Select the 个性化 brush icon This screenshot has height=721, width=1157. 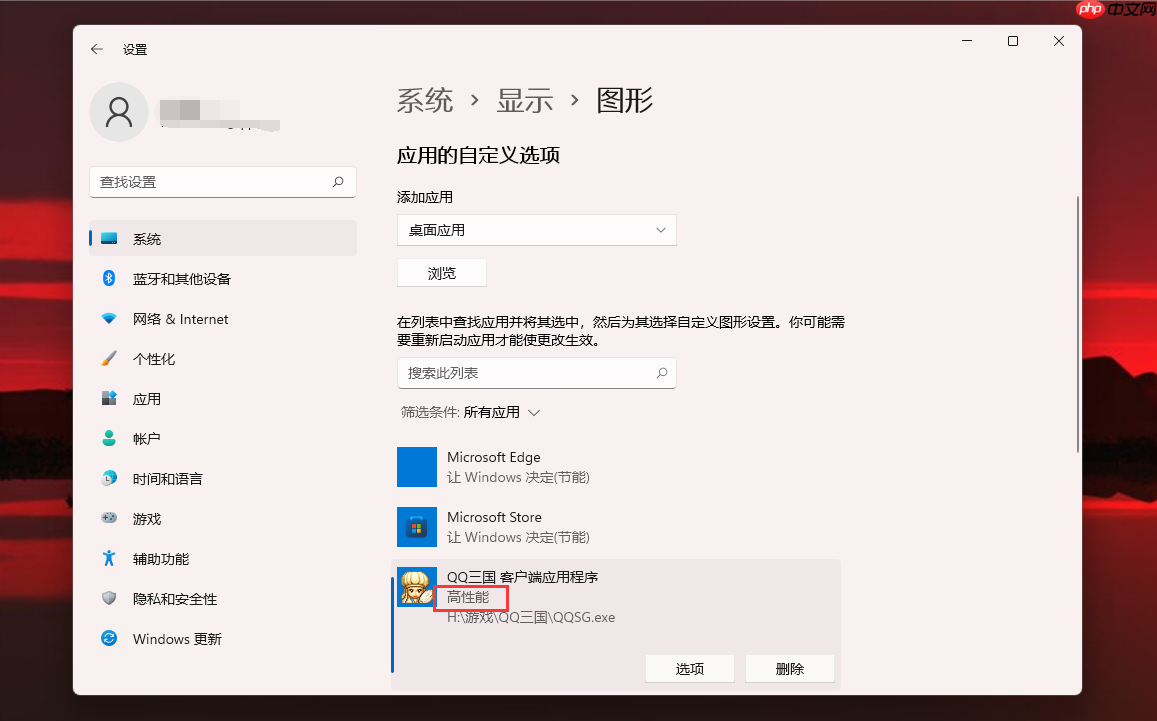coord(110,358)
